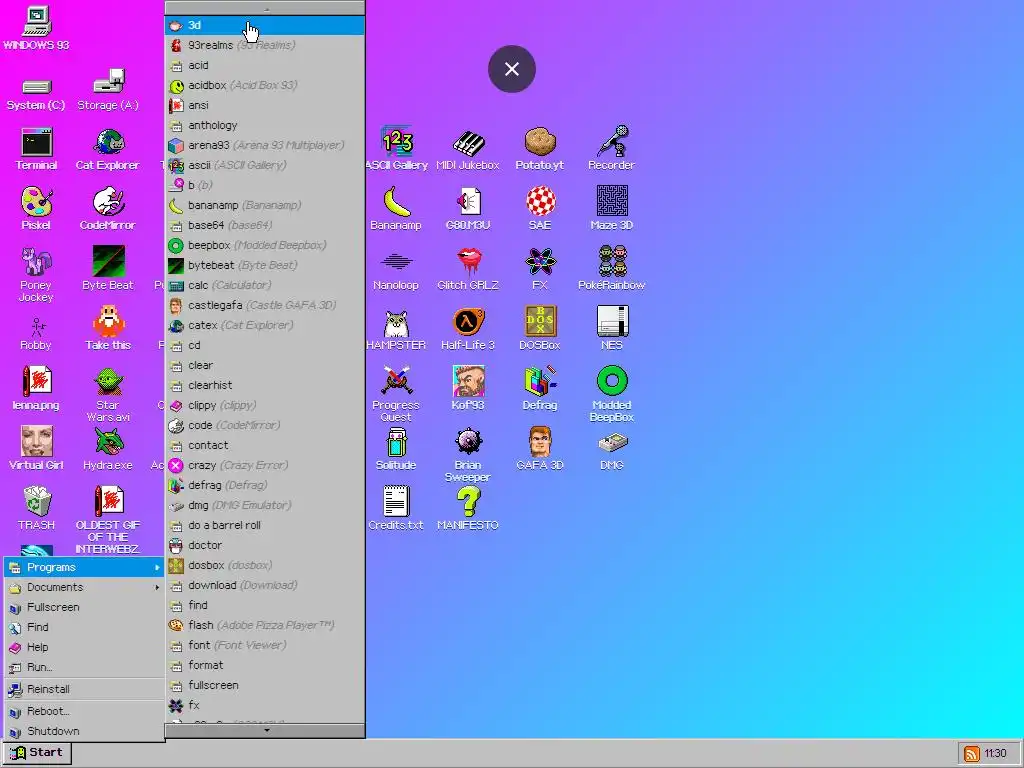
Task: Click the Start button
Action: (37, 753)
